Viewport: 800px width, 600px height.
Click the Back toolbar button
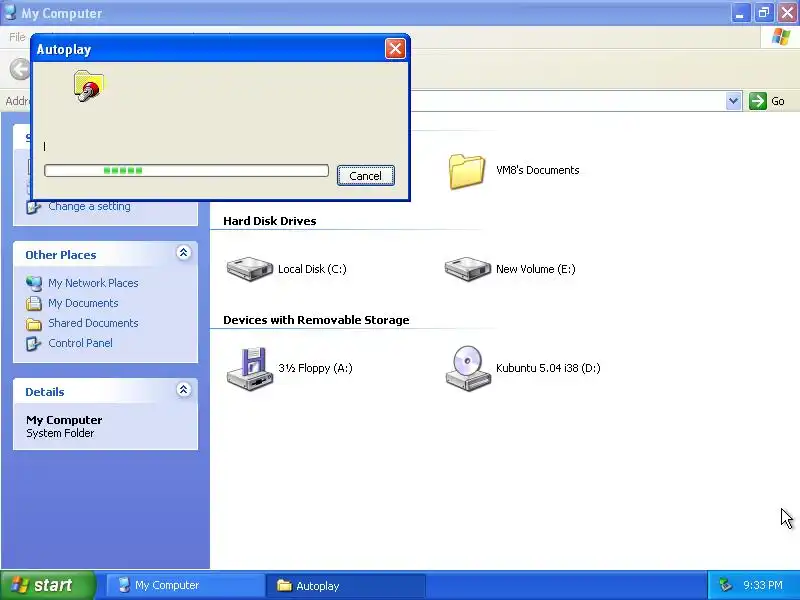click(x=20, y=69)
